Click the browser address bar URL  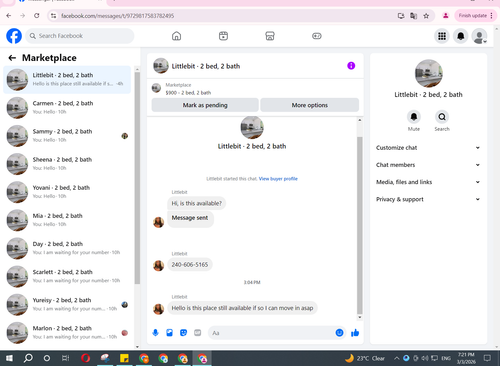pos(117,16)
